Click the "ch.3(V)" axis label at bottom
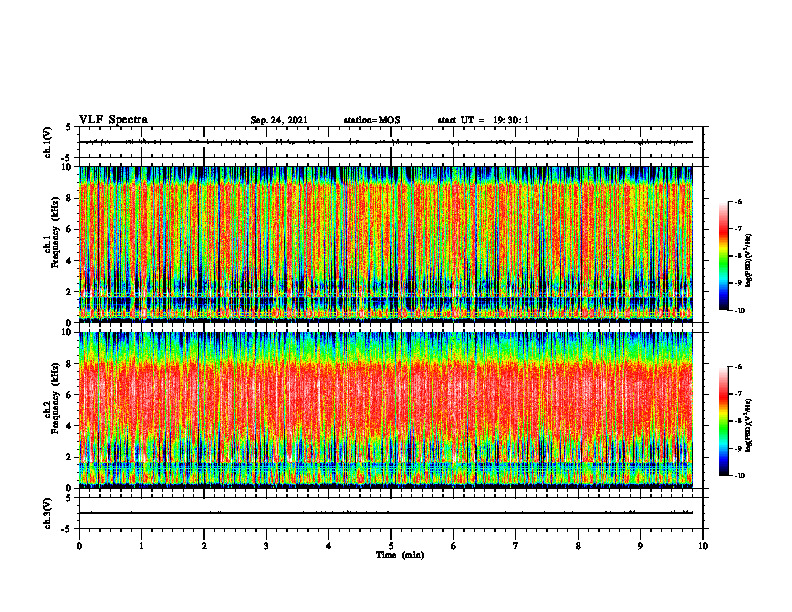Viewport: 792px width, 612px height. 48,513
